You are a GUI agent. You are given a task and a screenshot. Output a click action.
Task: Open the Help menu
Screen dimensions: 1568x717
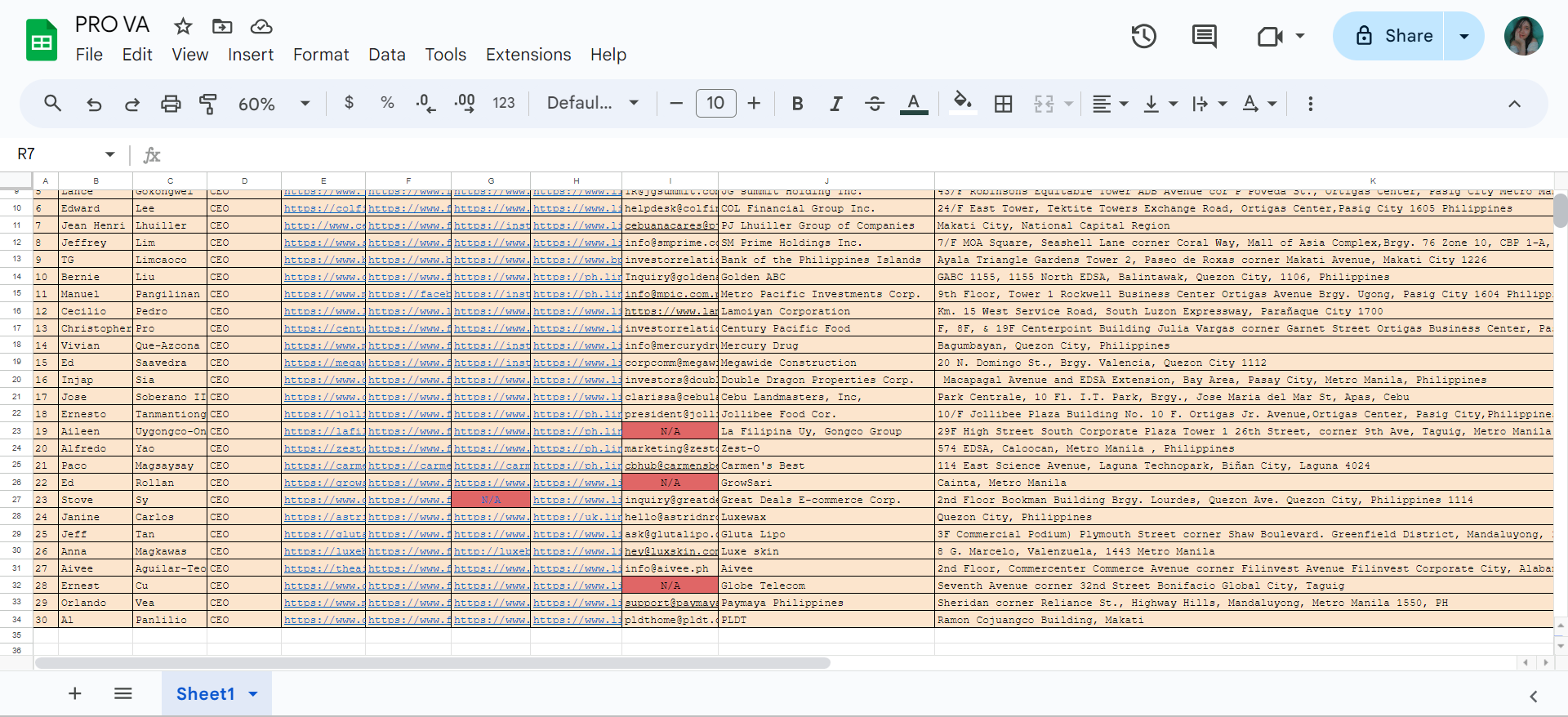(x=608, y=55)
